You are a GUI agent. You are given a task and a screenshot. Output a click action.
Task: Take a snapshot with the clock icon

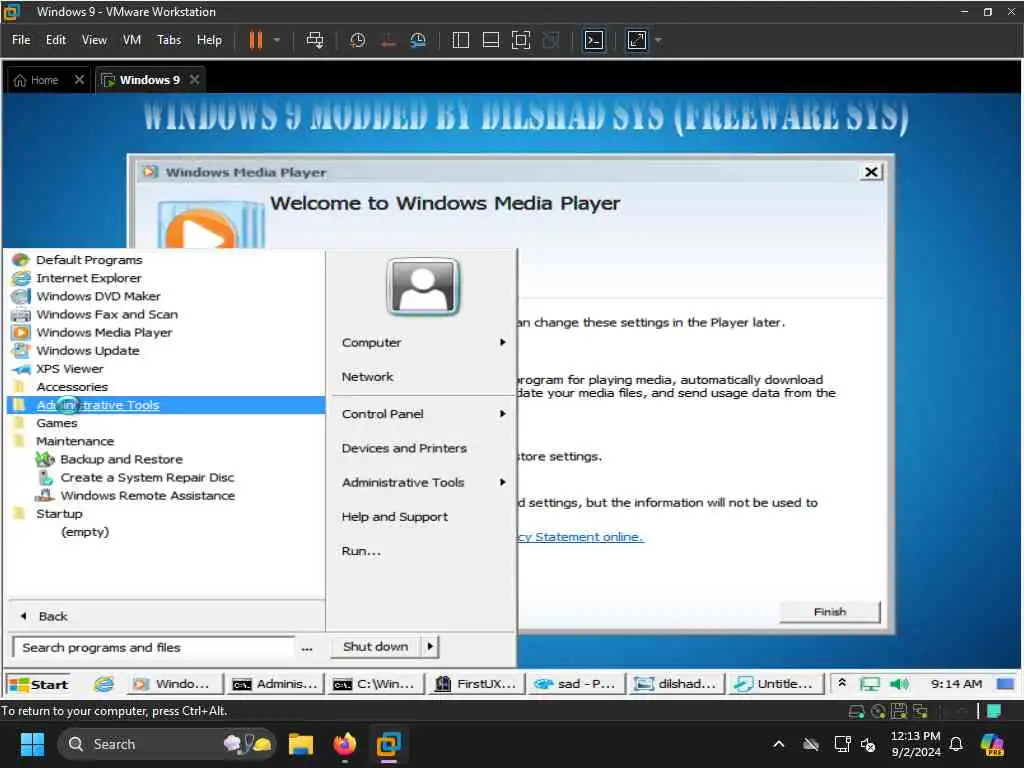pyautogui.click(x=357, y=40)
